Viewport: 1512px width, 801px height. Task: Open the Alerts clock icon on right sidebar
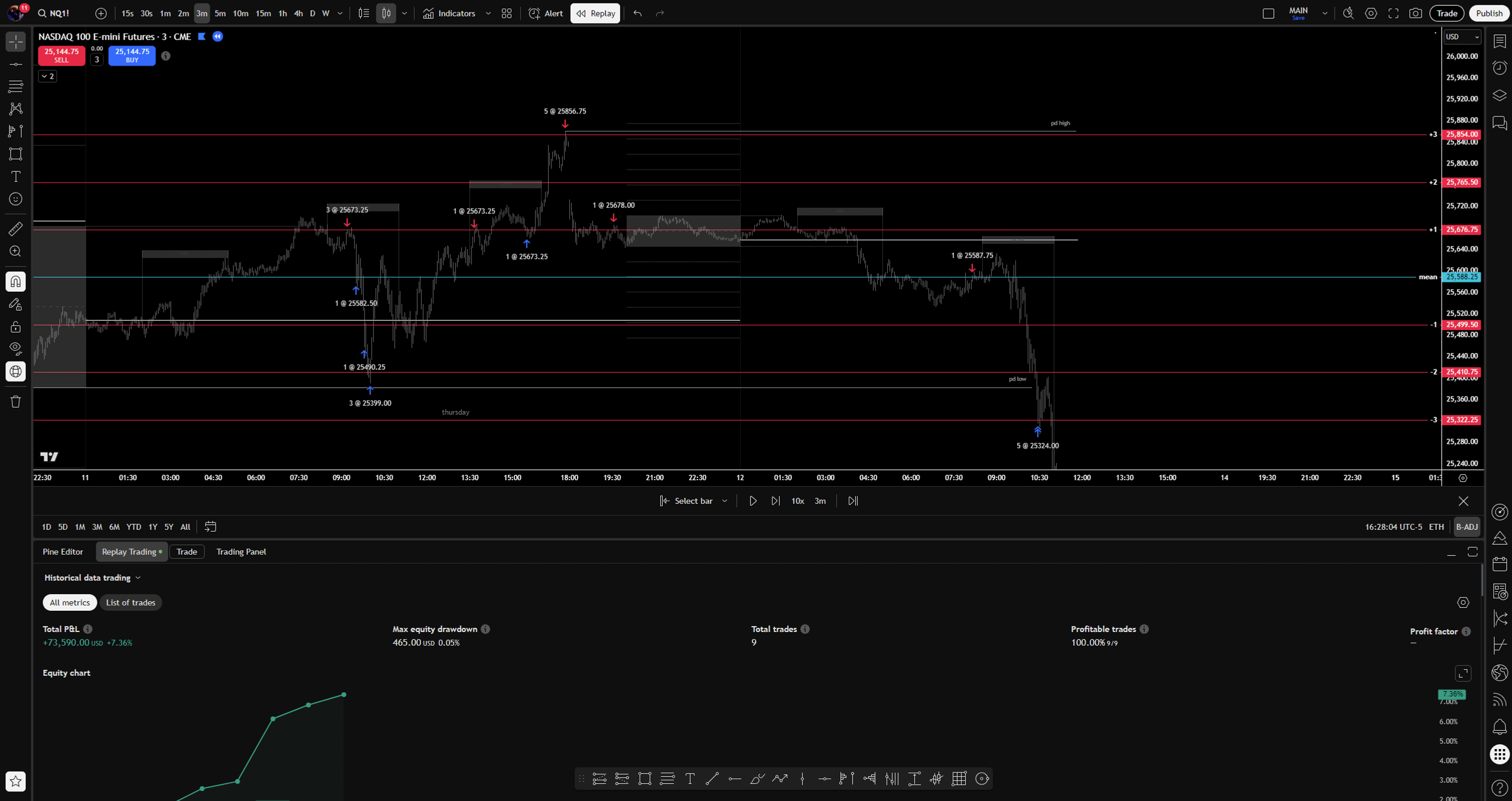(x=1500, y=68)
